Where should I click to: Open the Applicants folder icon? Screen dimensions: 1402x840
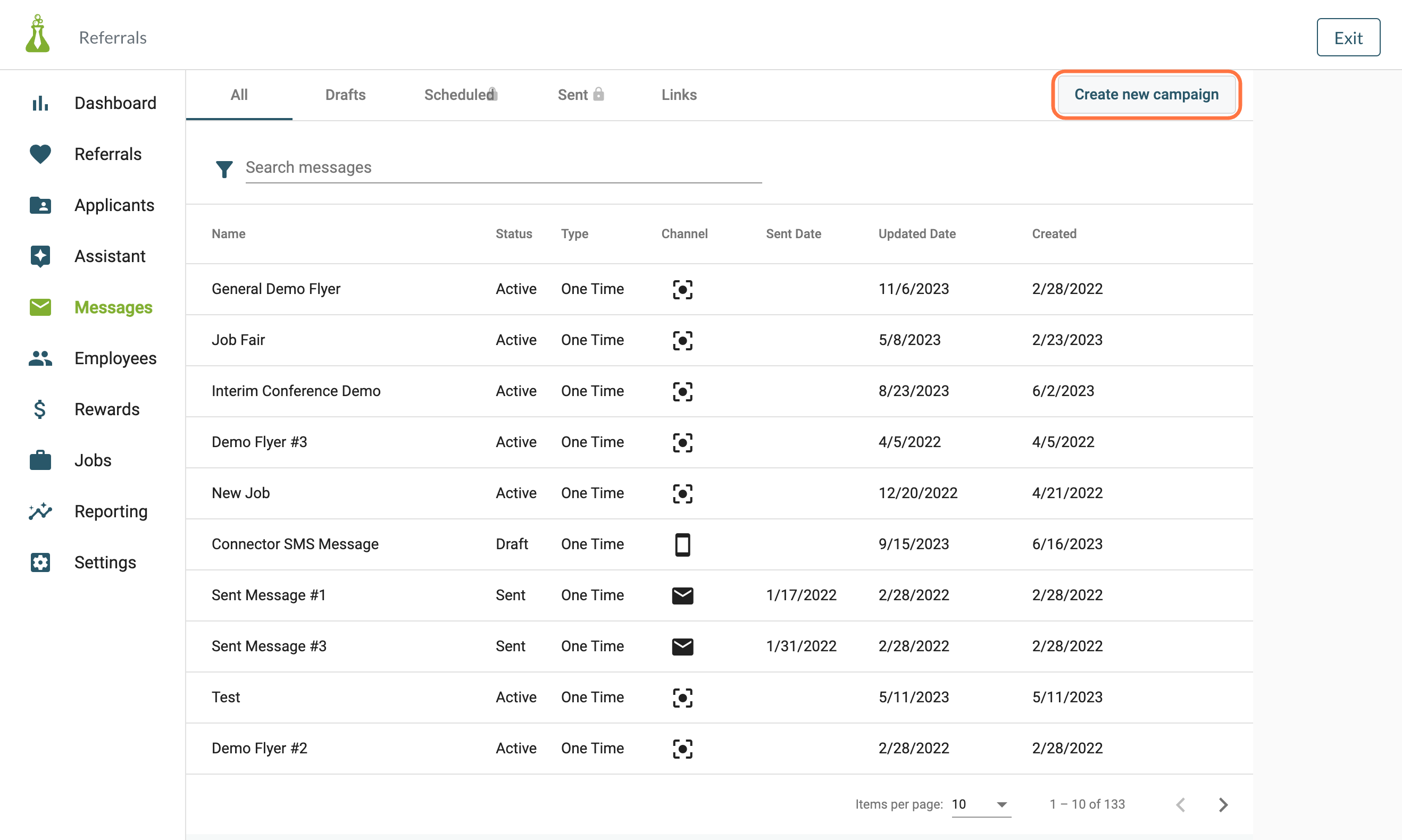[x=40, y=205]
